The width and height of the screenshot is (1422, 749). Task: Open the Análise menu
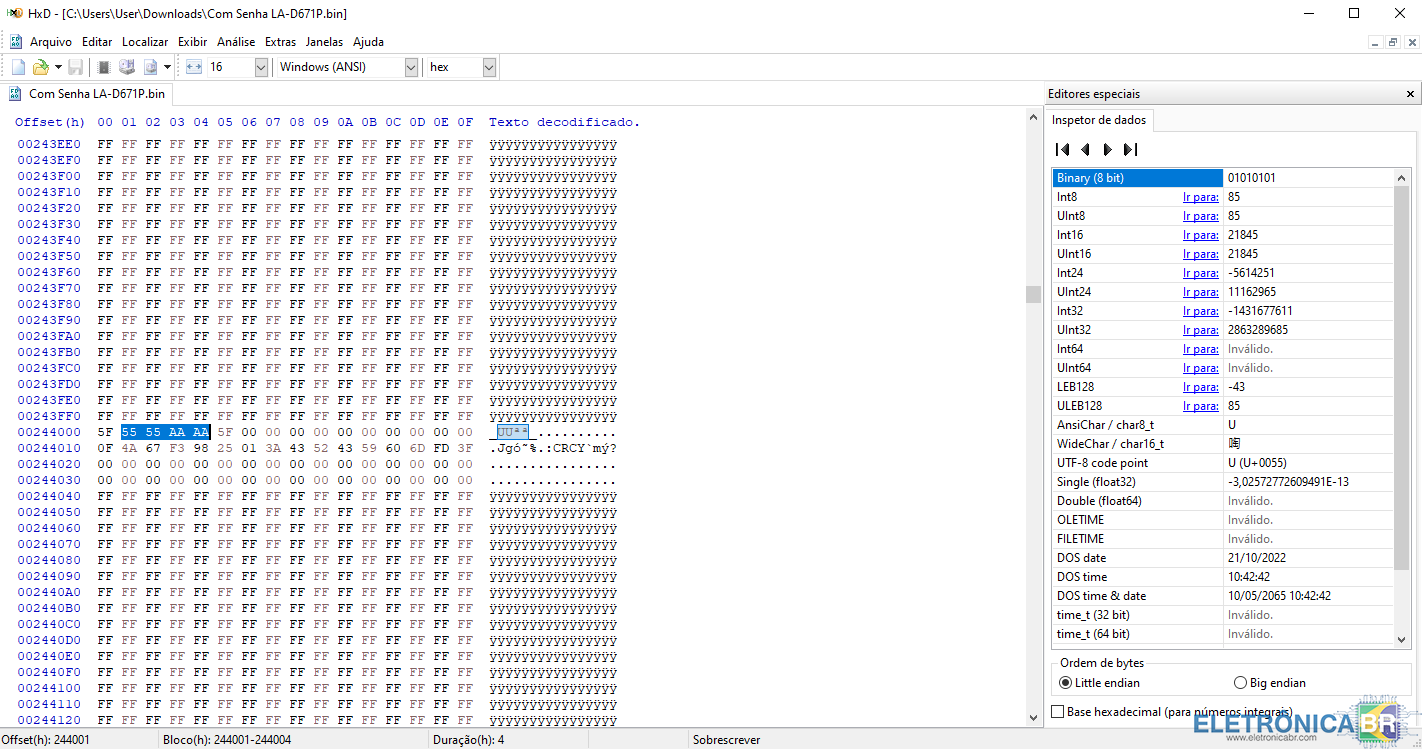(x=236, y=42)
